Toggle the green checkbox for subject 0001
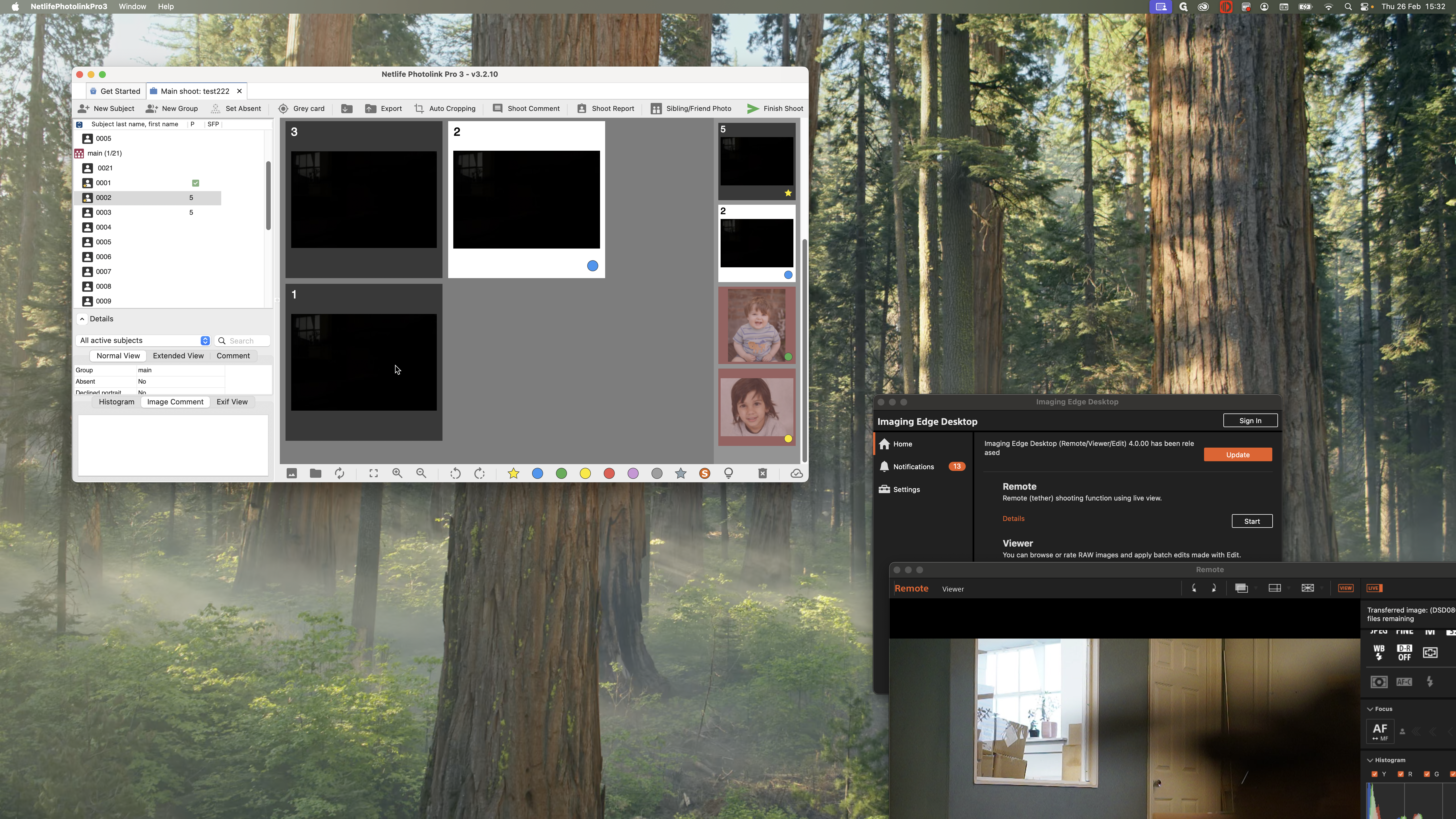The image size is (1456, 819). 196,183
